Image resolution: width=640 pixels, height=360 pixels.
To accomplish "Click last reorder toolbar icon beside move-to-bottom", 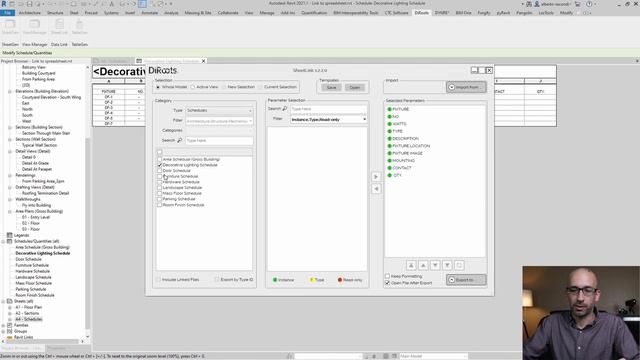I will tap(459, 265).
